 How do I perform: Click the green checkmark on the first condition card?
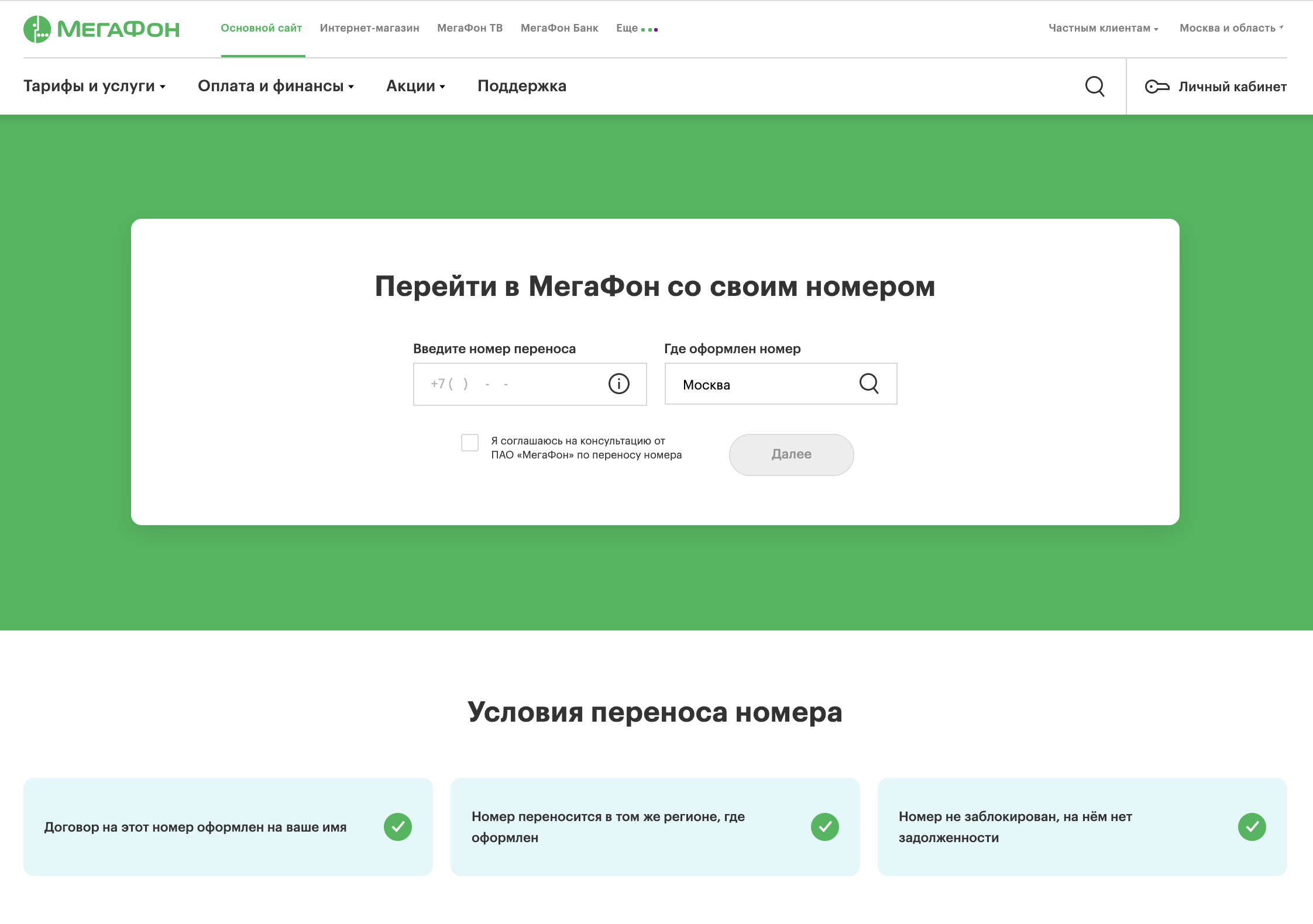tap(398, 826)
